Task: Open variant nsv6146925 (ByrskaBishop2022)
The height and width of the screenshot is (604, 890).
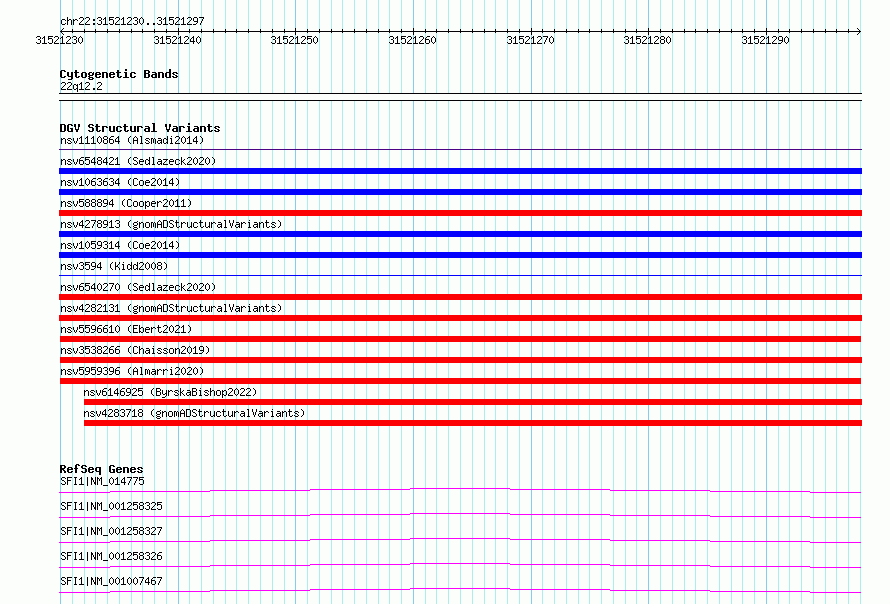Action: pyautogui.click(x=170, y=392)
